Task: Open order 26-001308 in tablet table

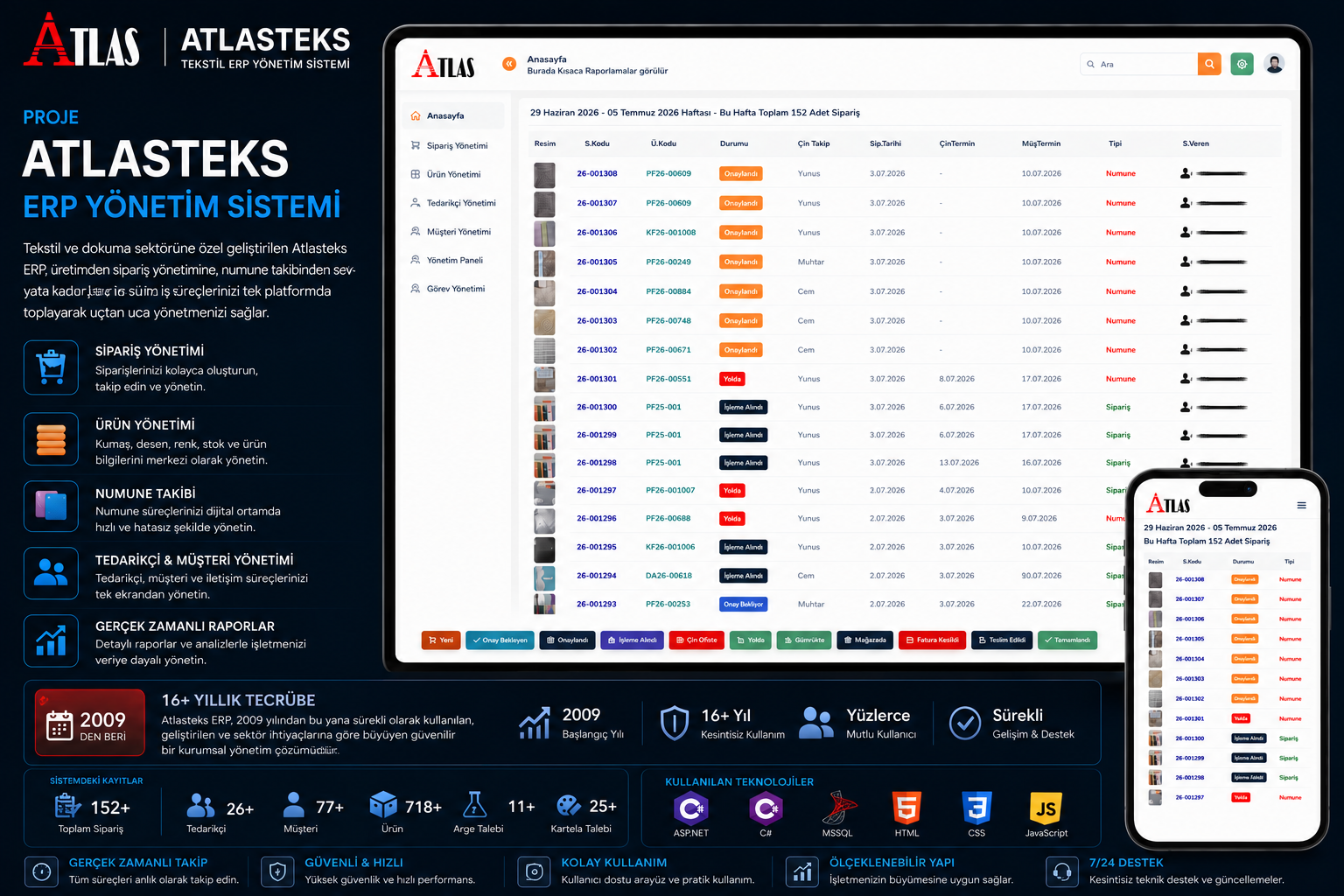Action: coord(597,173)
